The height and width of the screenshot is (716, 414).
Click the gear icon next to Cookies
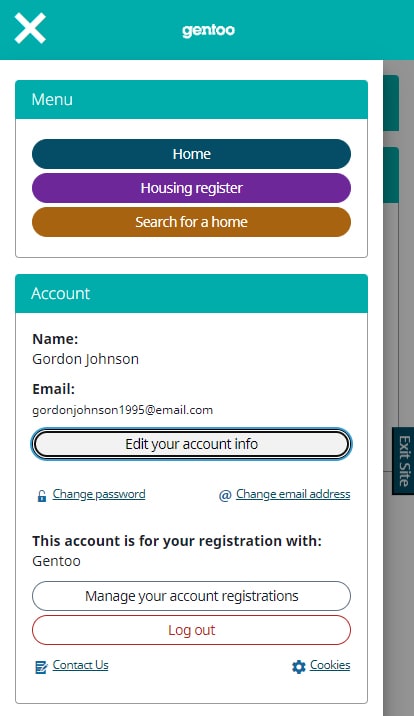tap(299, 667)
